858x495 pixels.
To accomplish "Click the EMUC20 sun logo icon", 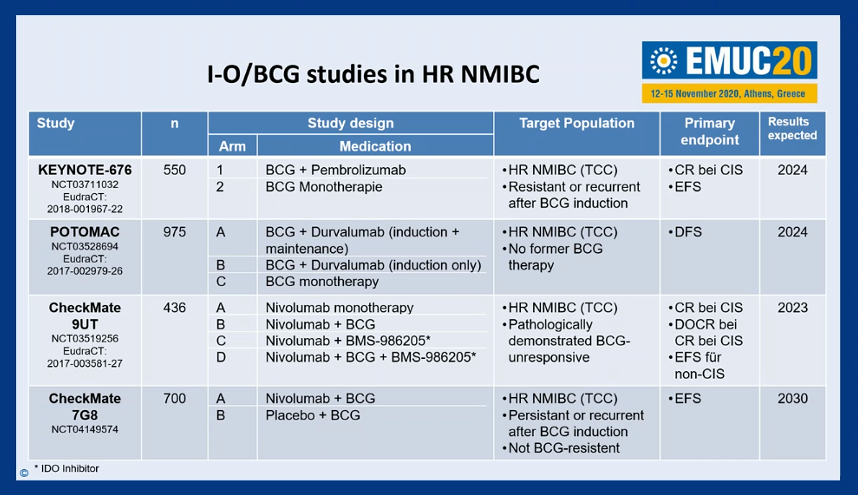I will (x=663, y=60).
